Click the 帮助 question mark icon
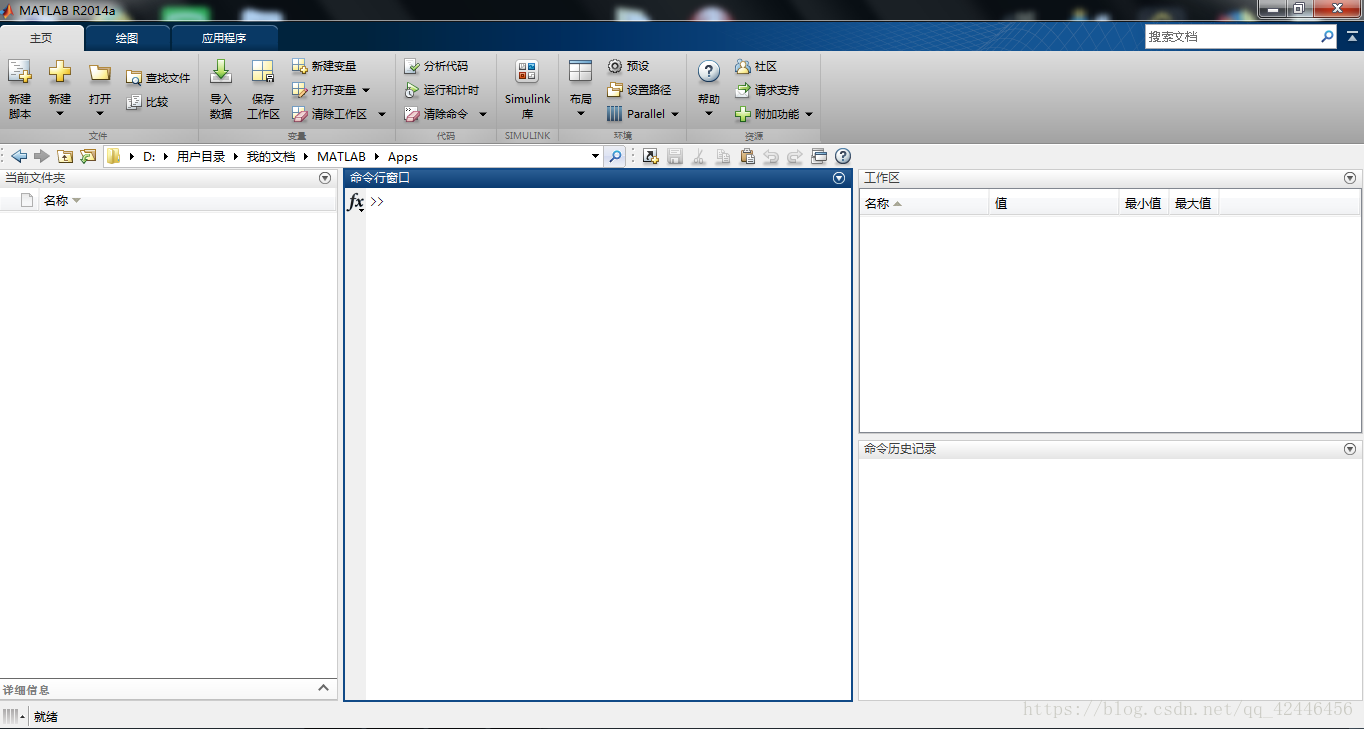1364x729 pixels. [x=709, y=72]
